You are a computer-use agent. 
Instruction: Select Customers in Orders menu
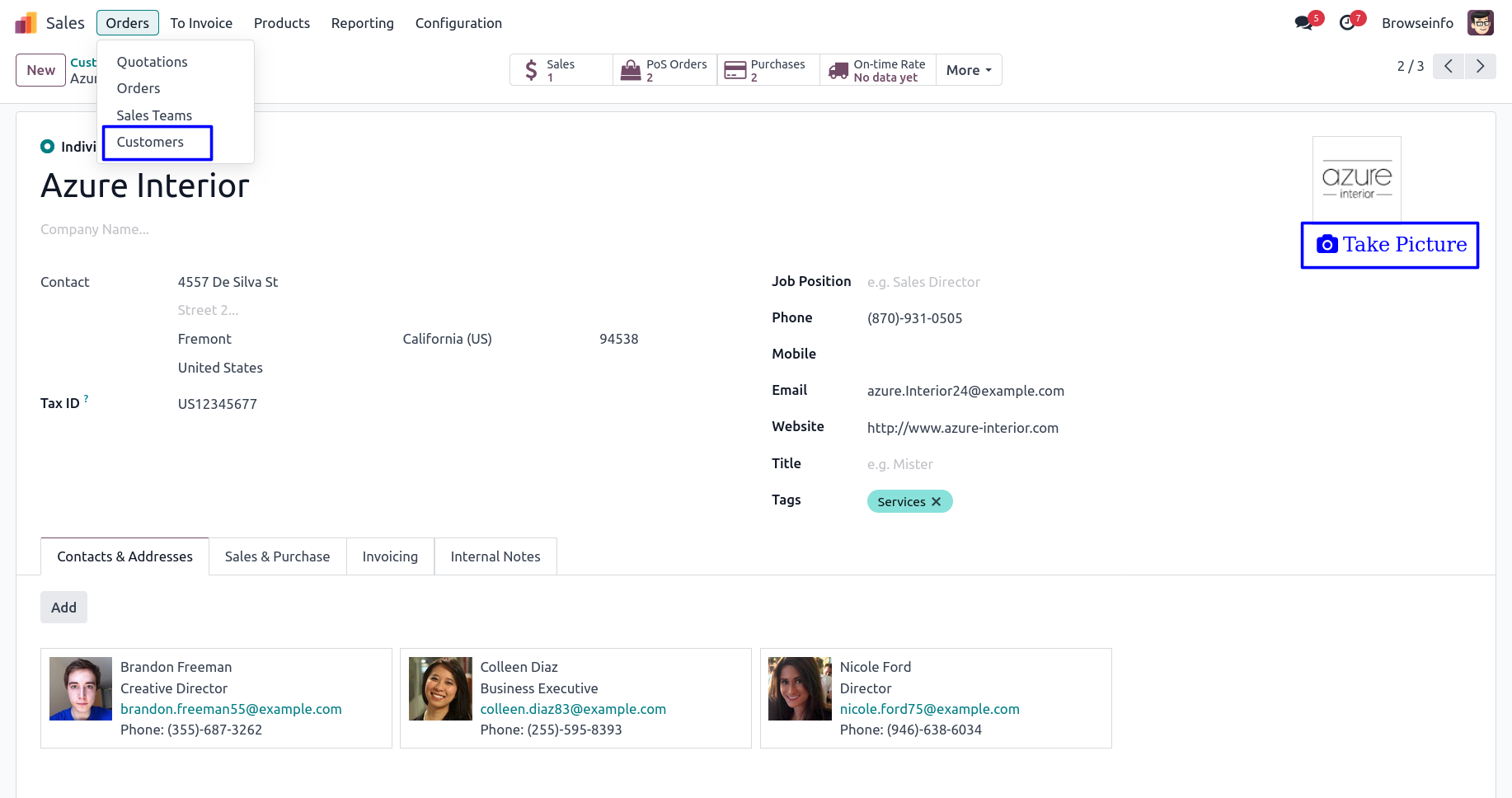(150, 142)
